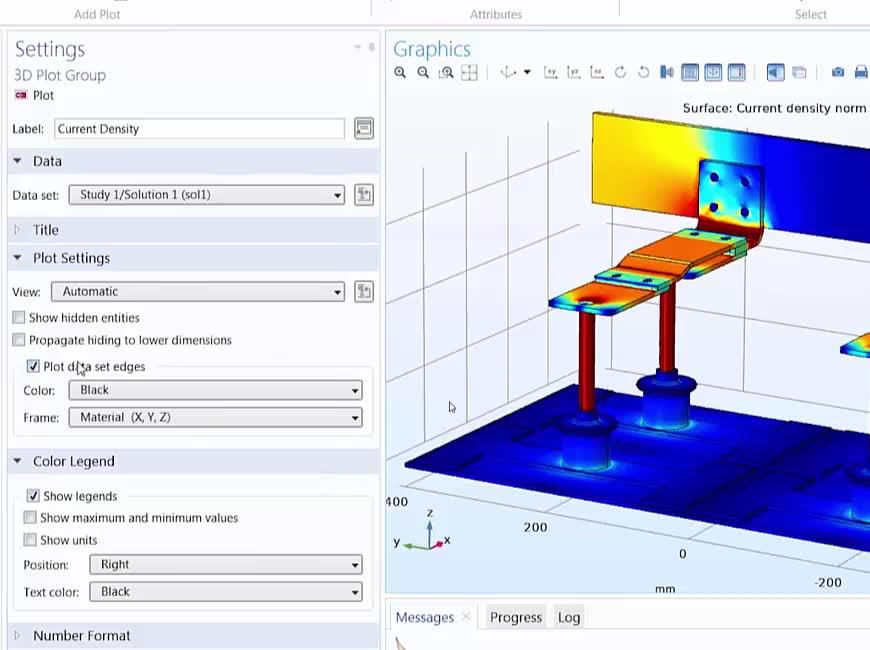Viewport: 870px width, 650px height.
Task: Switch to the Progress tab
Action: pos(515,617)
